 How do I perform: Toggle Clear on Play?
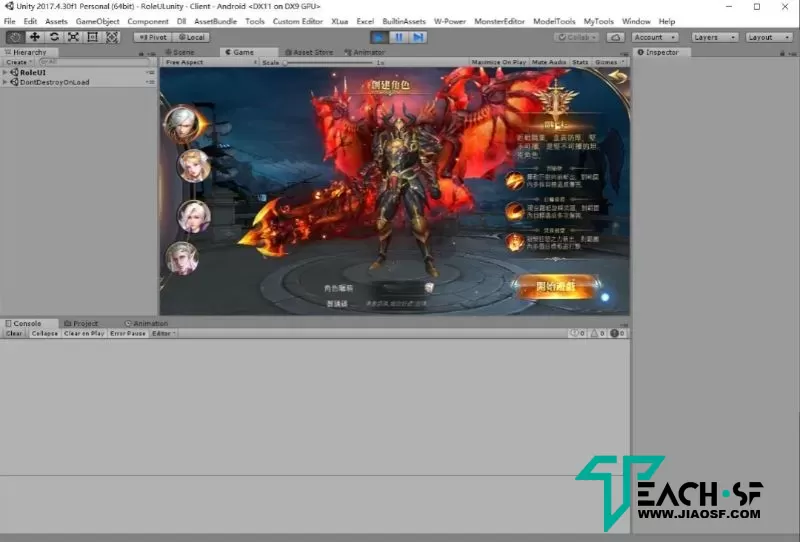tap(84, 333)
